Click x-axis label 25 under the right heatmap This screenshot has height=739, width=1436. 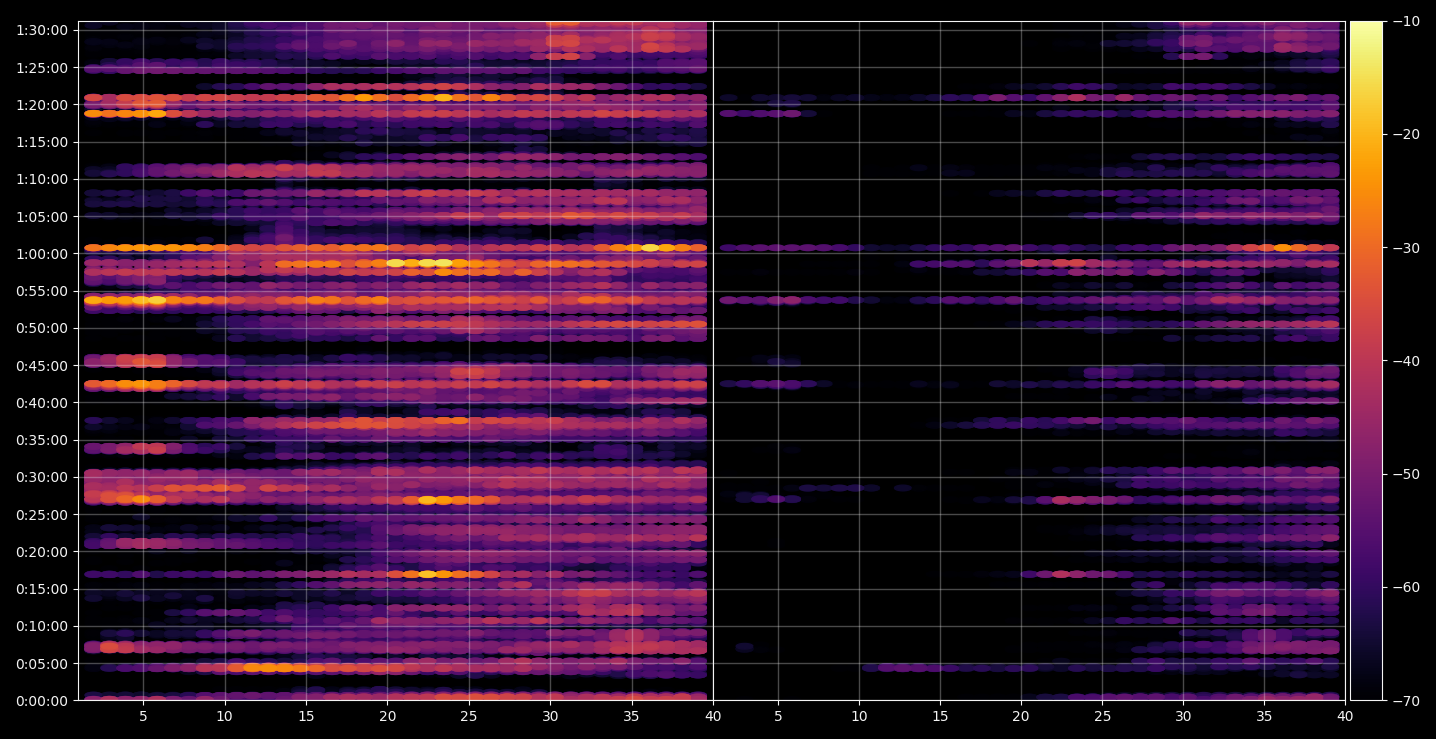tap(1102, 717)
